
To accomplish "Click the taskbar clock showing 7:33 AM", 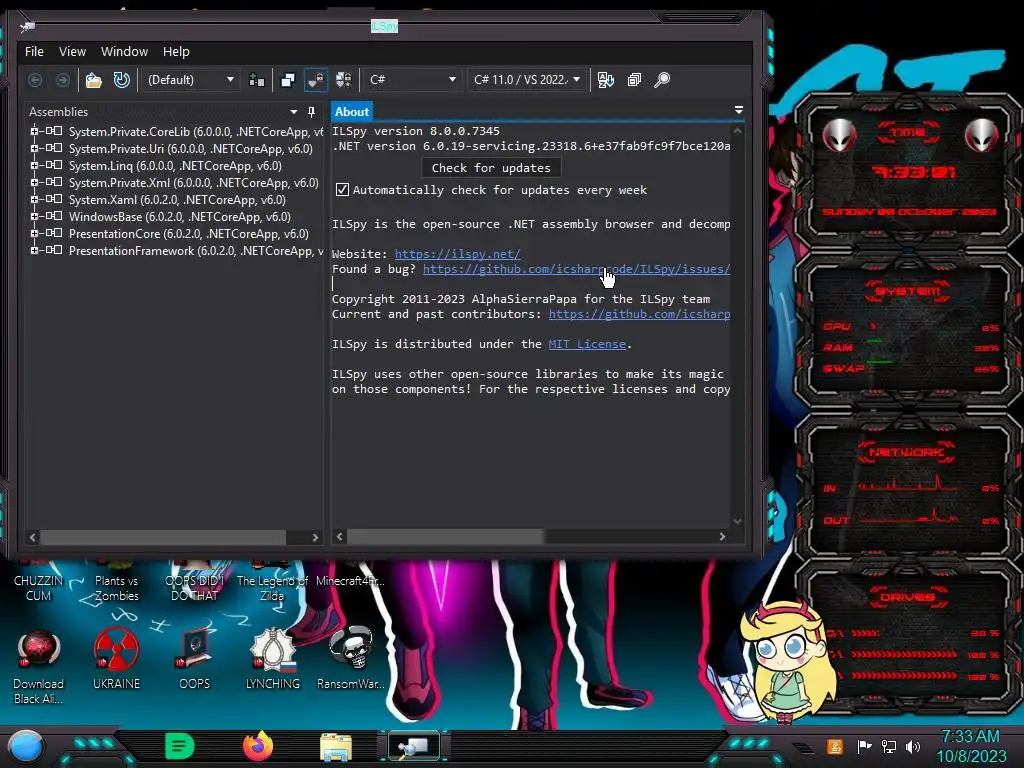I will (971, 746).
